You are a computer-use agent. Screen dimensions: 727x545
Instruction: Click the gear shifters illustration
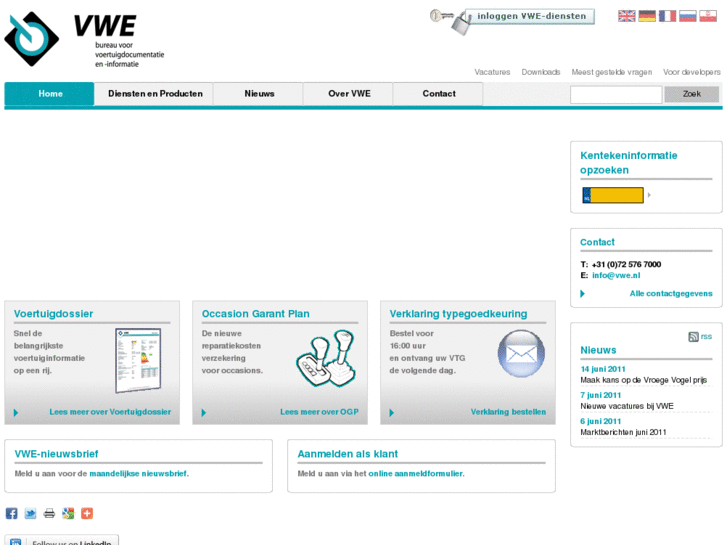326,358
